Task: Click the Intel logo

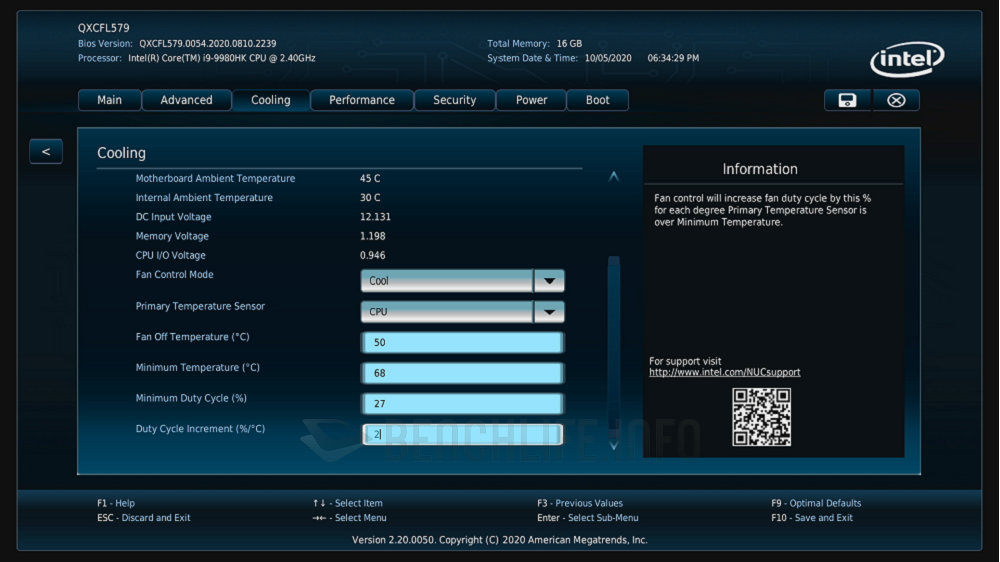Action: [x=907, y=59]
